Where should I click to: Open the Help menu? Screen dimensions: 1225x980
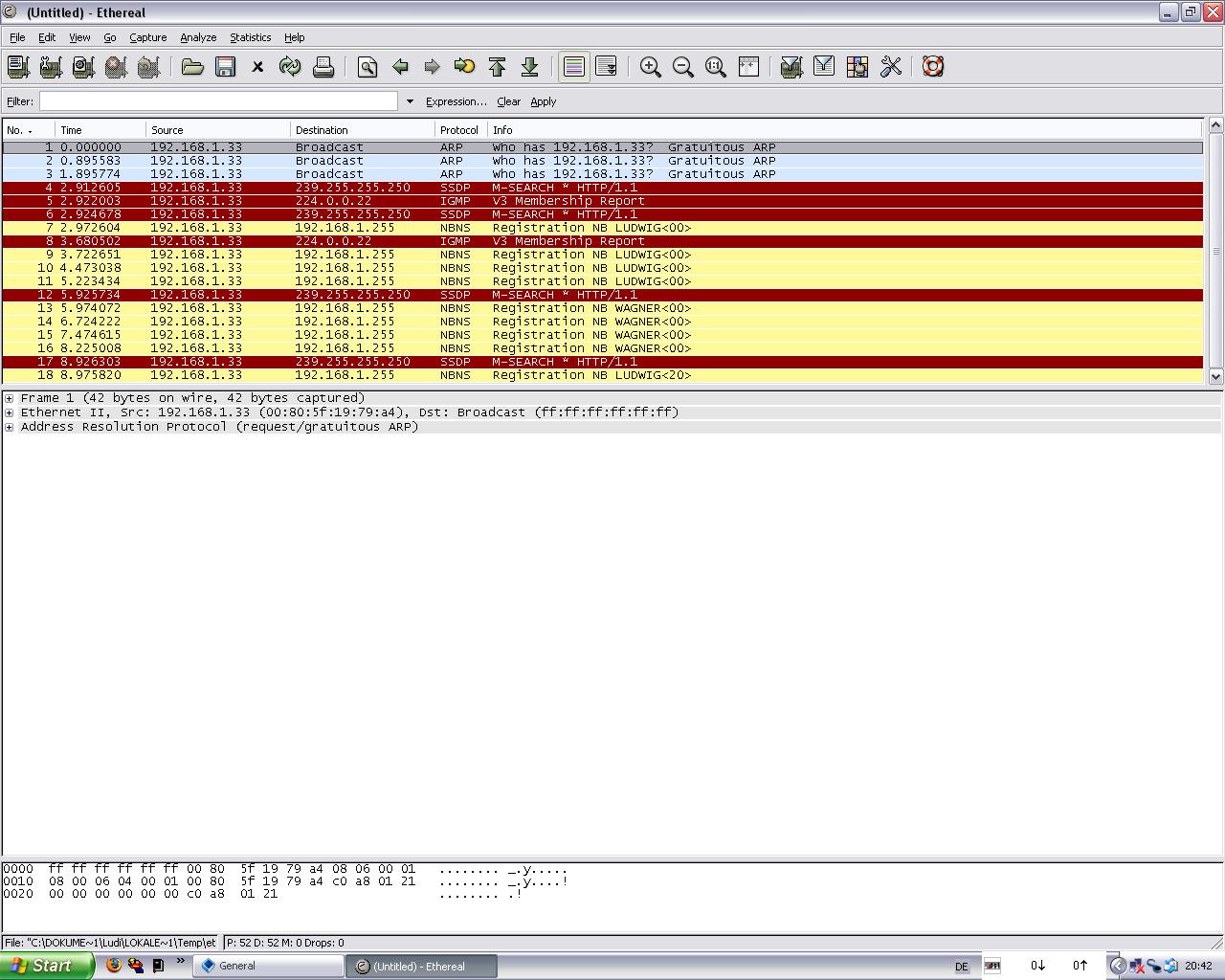294,37
